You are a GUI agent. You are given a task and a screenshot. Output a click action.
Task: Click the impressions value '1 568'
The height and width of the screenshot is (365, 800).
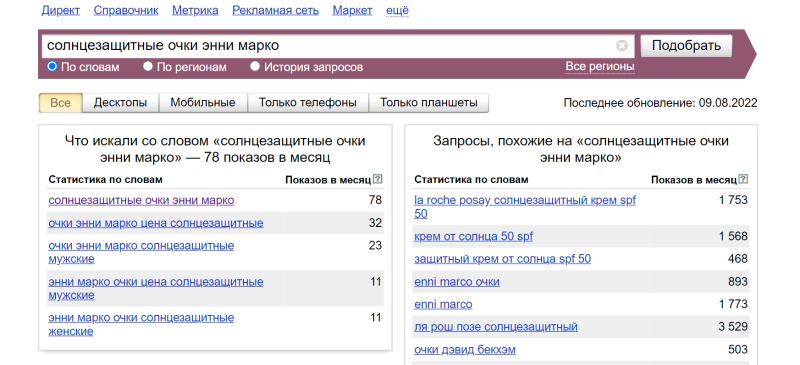pos(733,236)
